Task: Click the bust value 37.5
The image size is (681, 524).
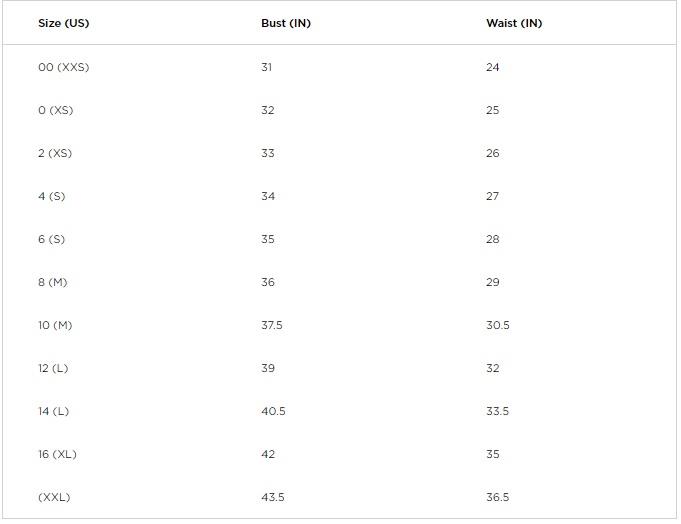Action: [271, 325]
